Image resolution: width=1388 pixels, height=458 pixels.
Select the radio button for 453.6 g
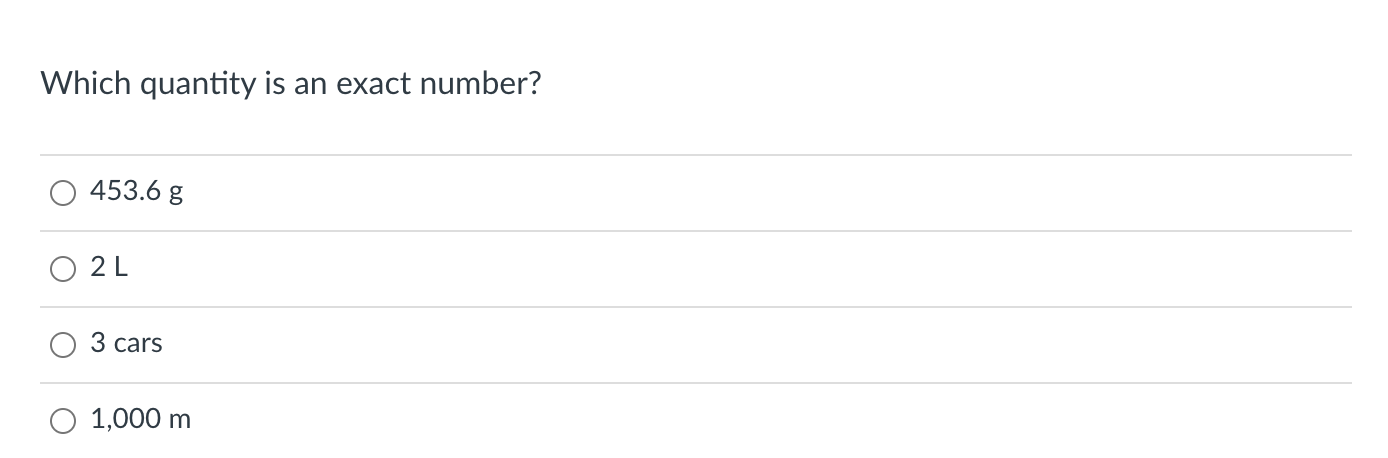(63, 193)
